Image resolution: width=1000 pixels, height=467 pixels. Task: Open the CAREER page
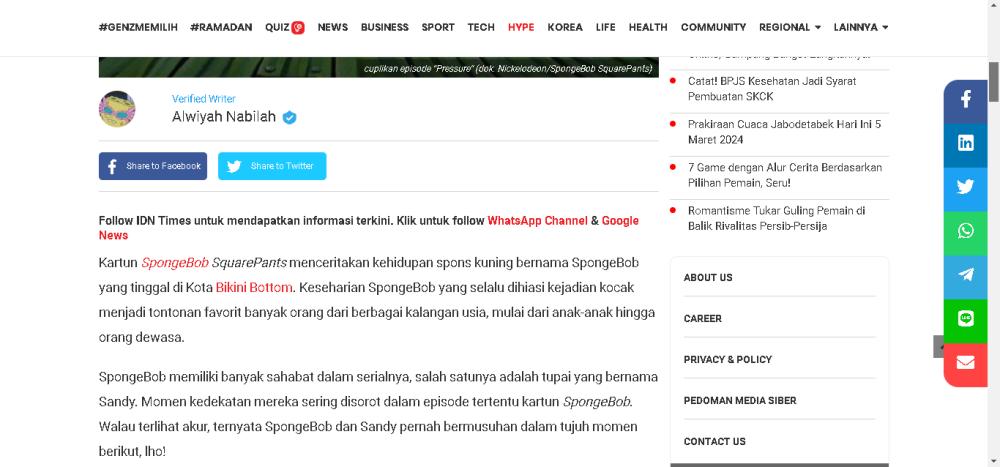coord(703,318)
